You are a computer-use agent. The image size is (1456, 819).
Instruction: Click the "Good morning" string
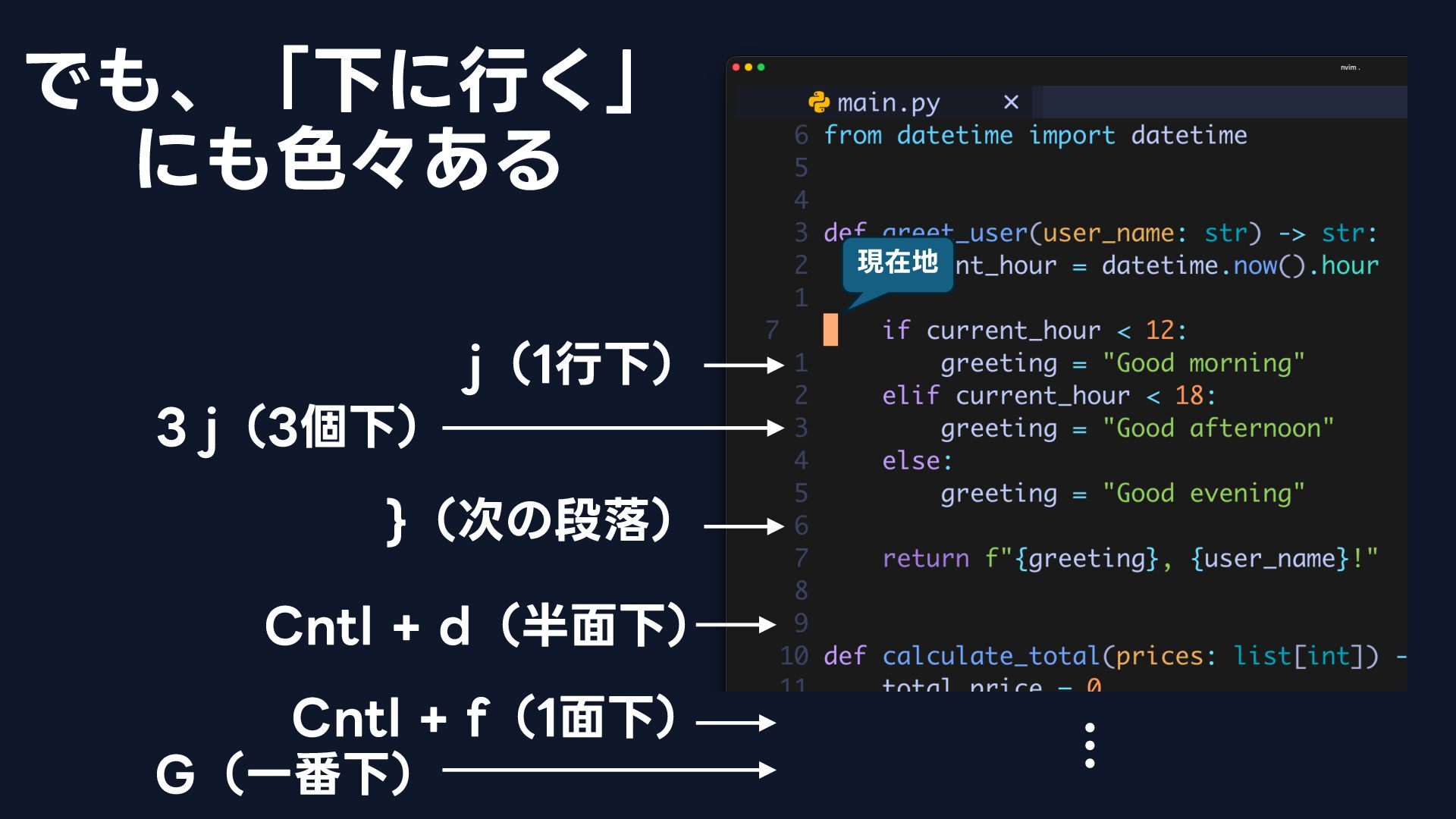tap(1203, 363)
